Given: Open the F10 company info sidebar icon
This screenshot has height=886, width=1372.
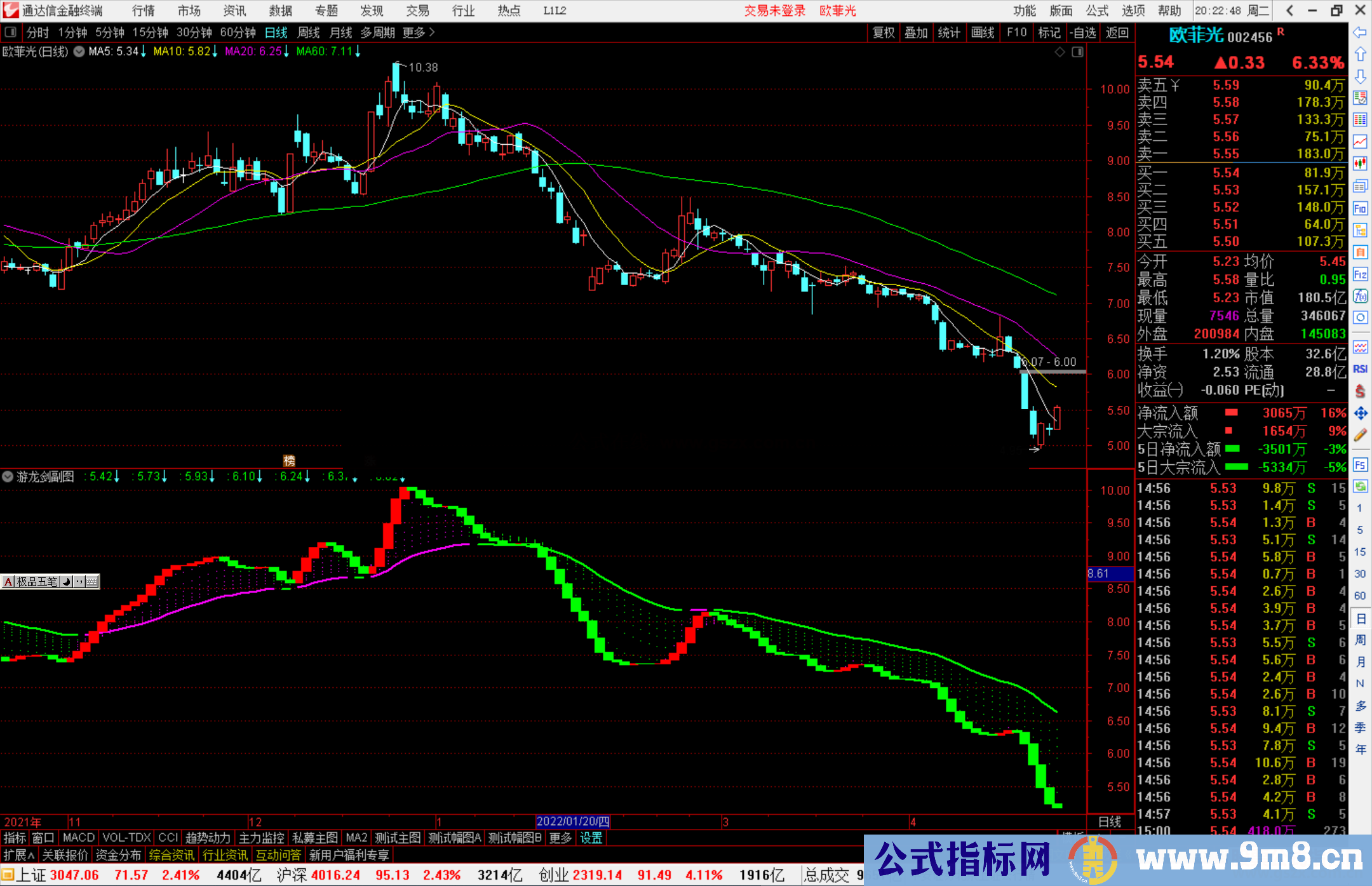Looking at the screenshot, I should (1360, 208).
